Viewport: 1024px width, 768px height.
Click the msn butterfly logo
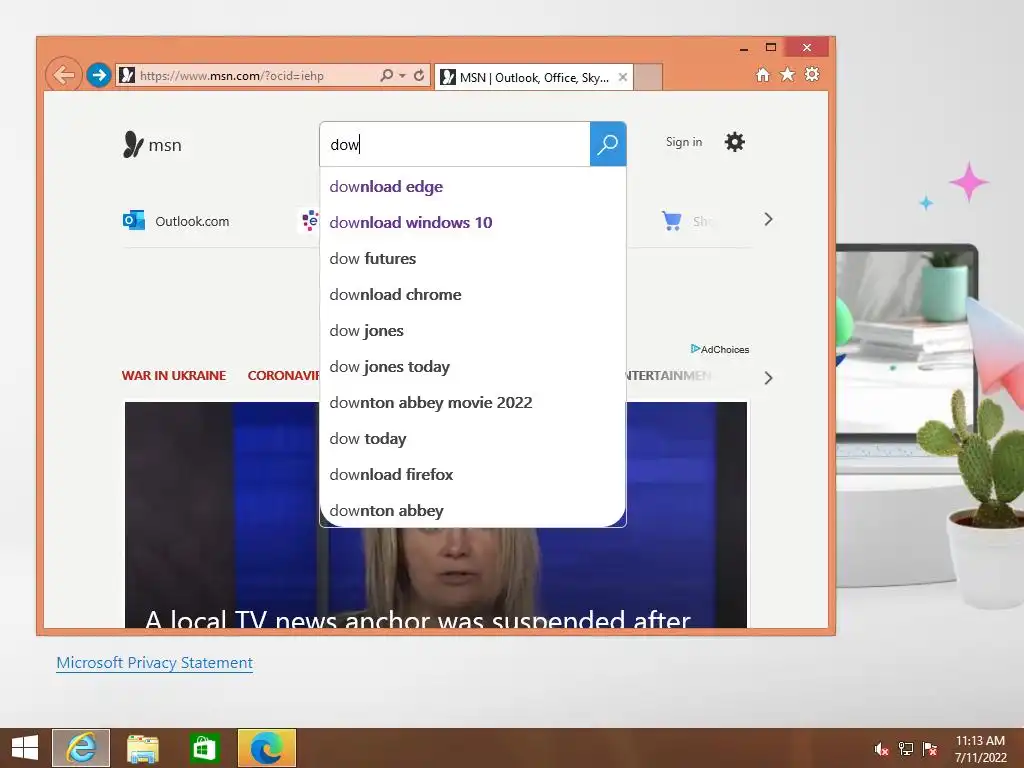click(152, 144)
